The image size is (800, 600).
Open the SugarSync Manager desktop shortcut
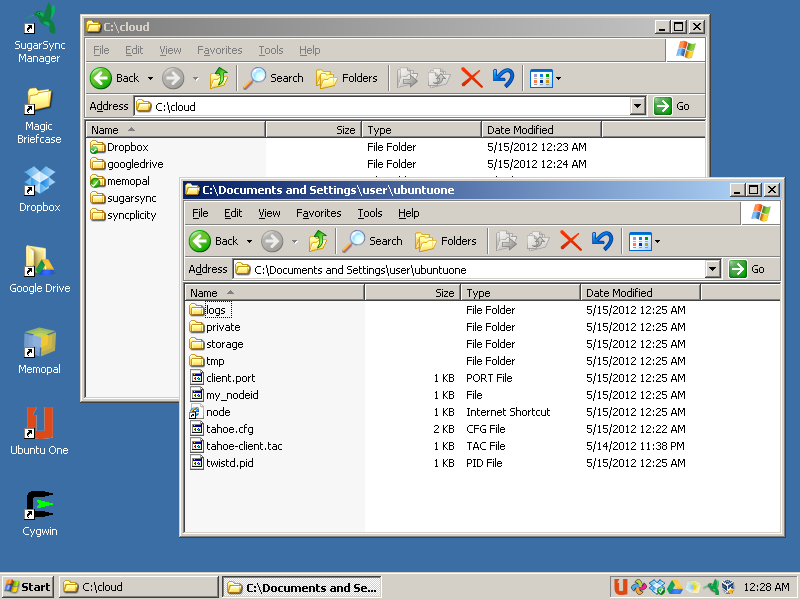[x=39, y=34]
